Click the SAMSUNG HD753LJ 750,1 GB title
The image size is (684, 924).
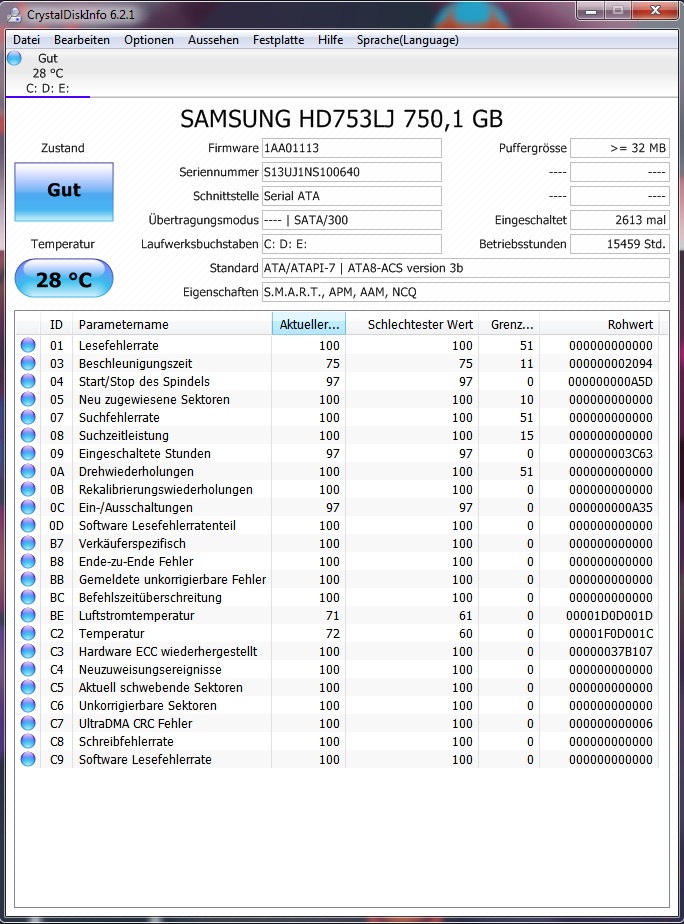click(341, 118)
